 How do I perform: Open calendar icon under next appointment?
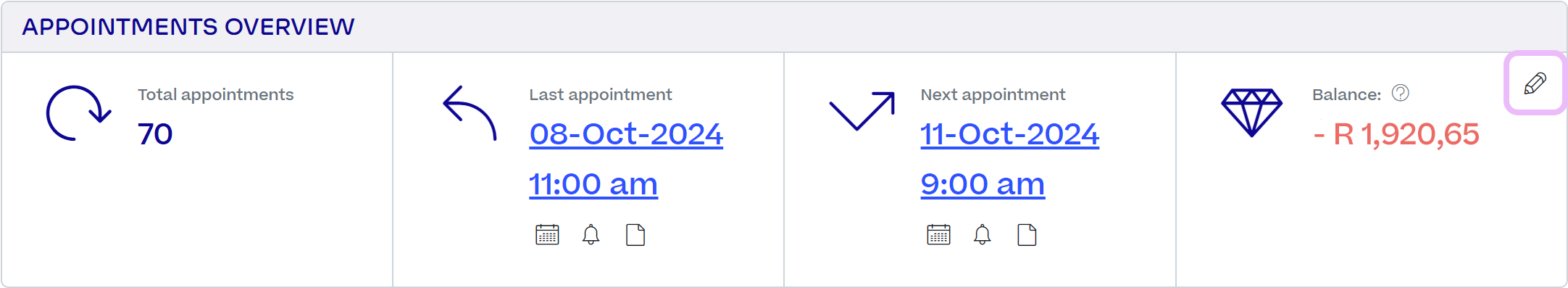click(x=938, y=235)
